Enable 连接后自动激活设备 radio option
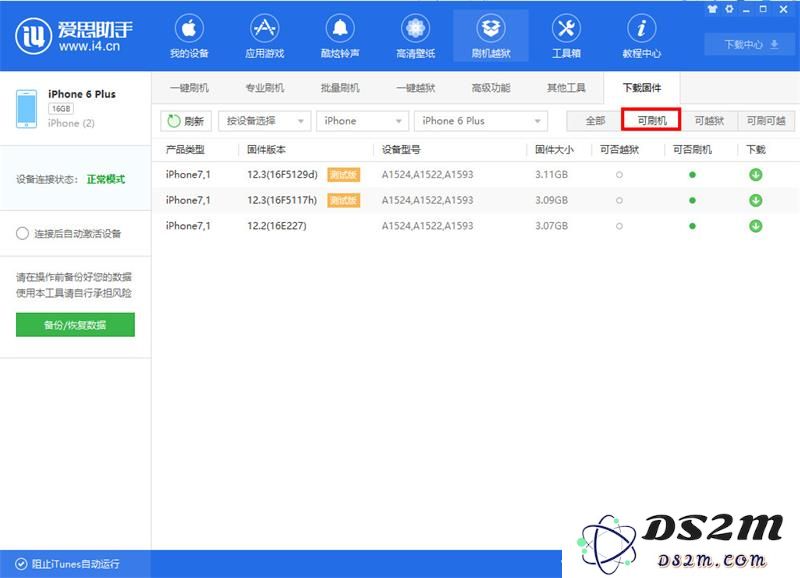This screenshot has width=800, height=578. coord(22,234)
